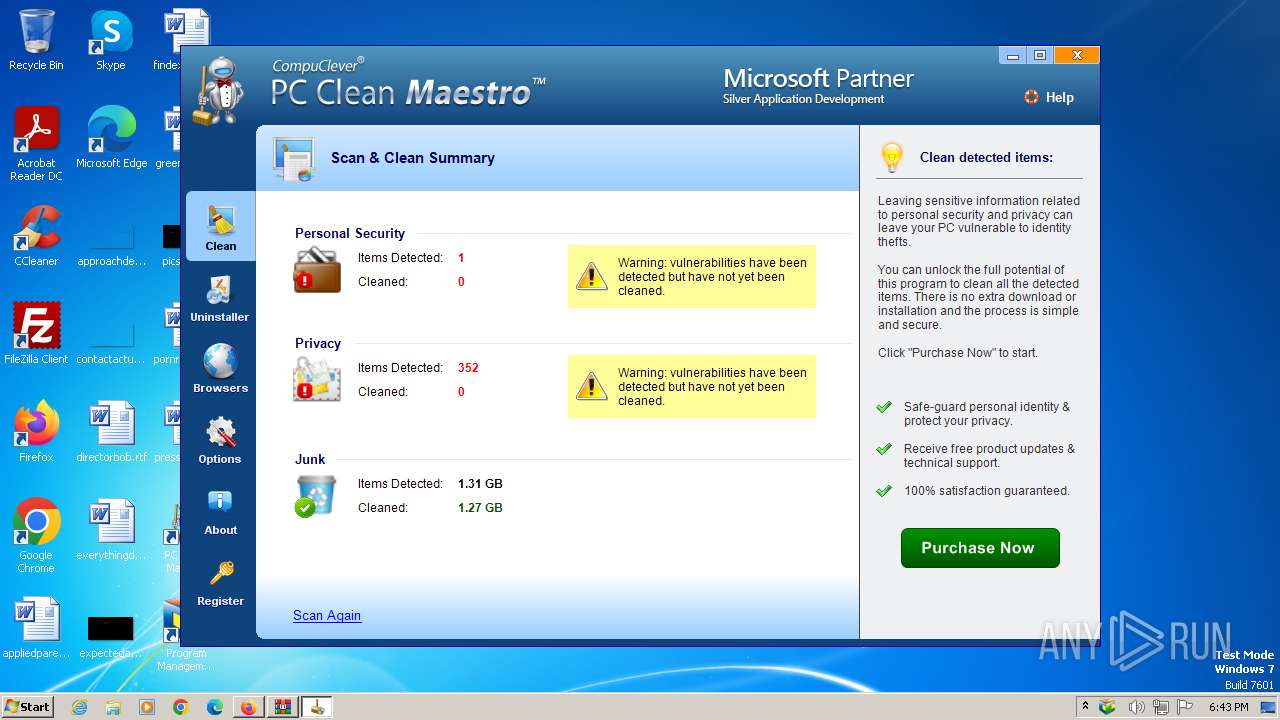Select expecteda file on desktop
The height and width of the screenshot is (720, 1280).
(111, 634)
